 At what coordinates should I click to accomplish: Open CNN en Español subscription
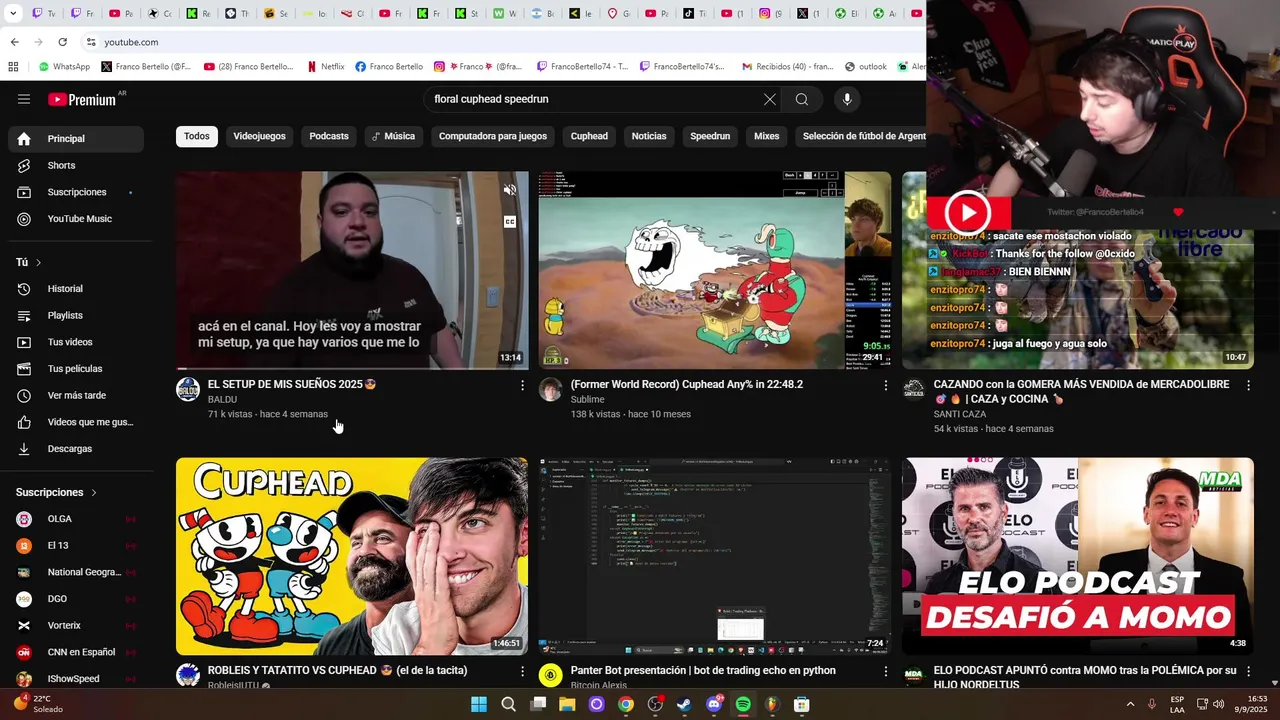(x=76, y=652)
